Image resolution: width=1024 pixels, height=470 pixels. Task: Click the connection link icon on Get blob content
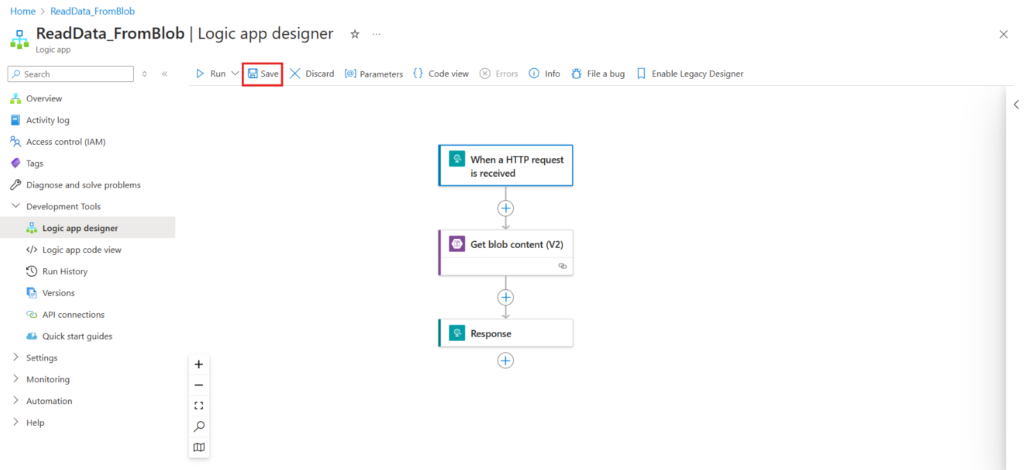(562, 266)
